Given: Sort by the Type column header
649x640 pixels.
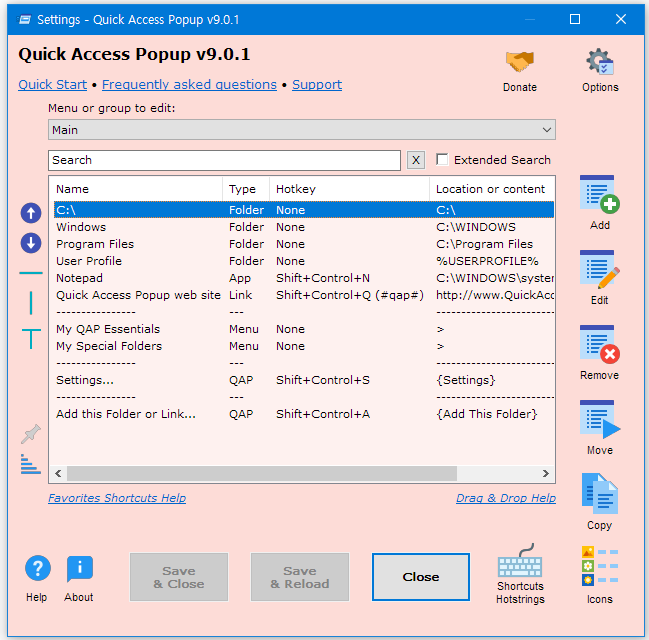Looking at the screenshot, I should click(x=246, y=189).
